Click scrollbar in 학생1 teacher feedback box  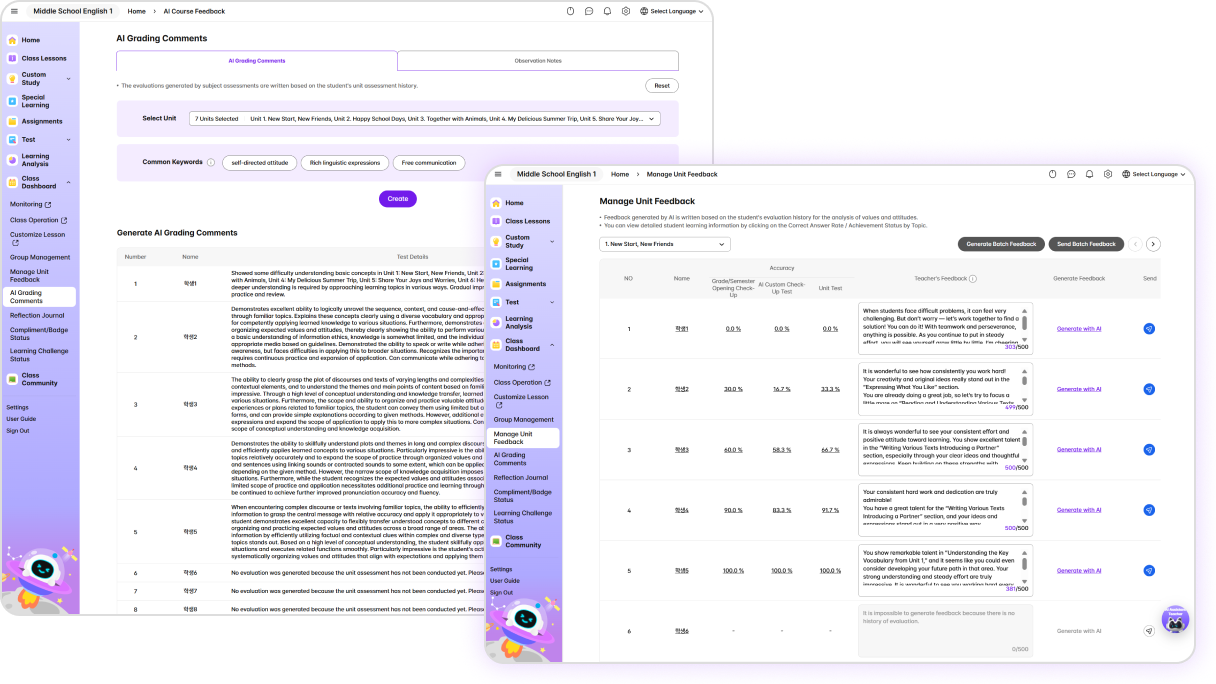(1024, 324)
